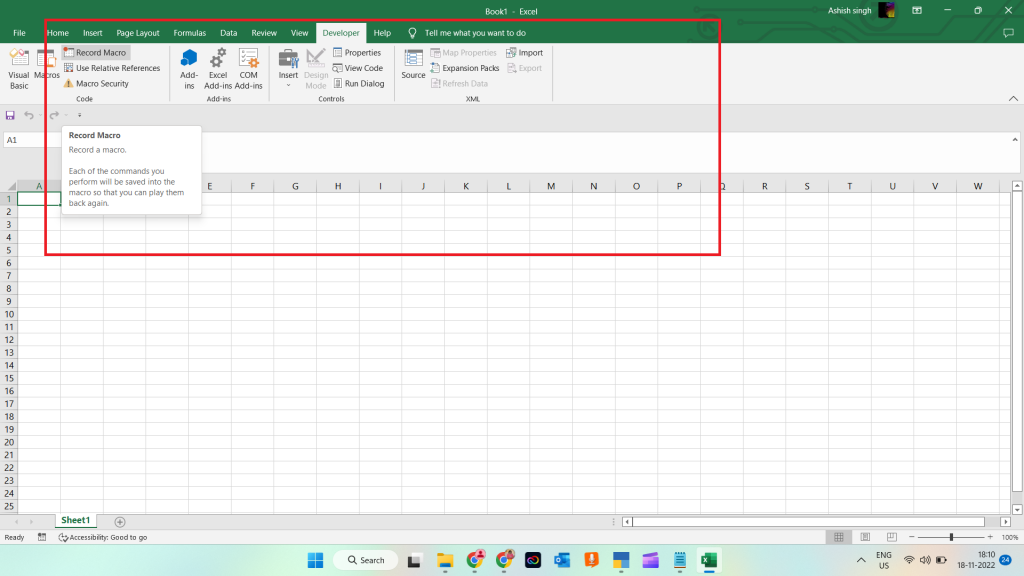Open the File tab
The width and height of the screenshot is (1024, 576).
(19, 33)
